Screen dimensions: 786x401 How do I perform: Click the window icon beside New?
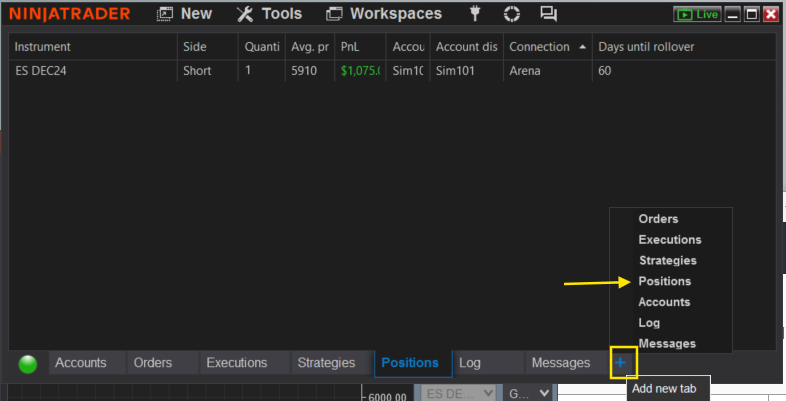pyautogui.click(x=164, y=14)
